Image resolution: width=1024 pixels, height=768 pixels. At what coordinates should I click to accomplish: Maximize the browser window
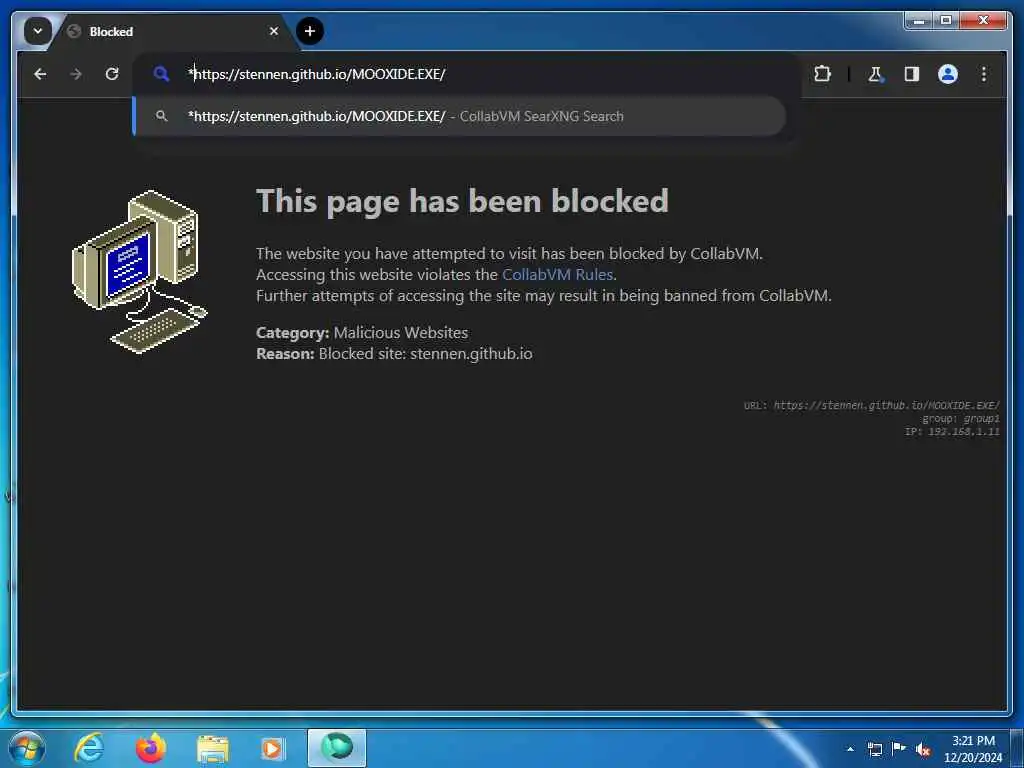coord(946,20)
